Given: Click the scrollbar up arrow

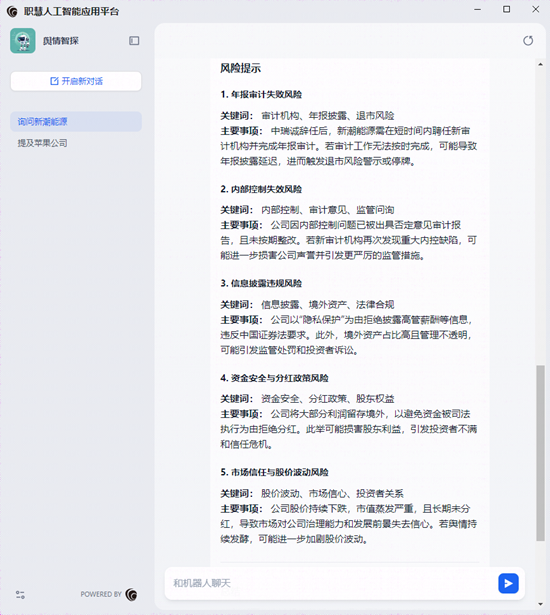Looking at the screenshot, I should 541,64.
